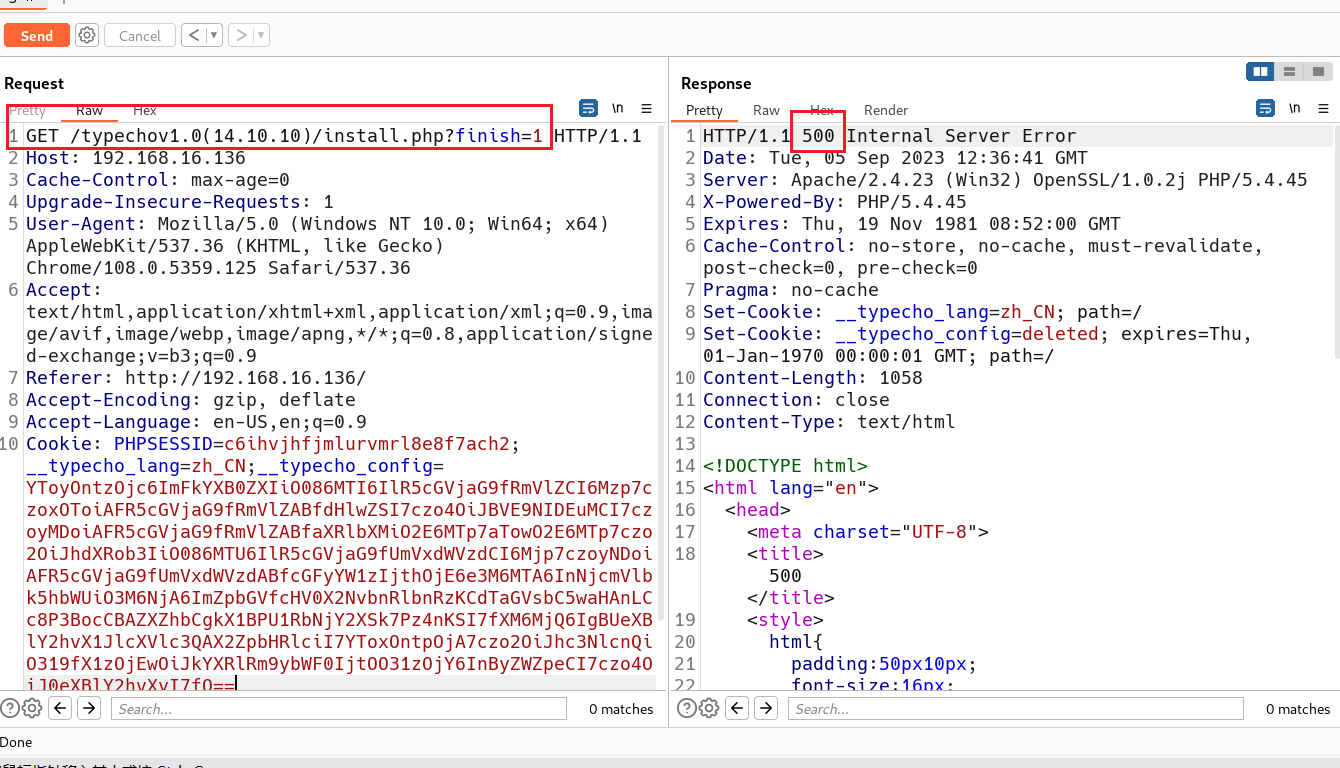
Task: Switch Response view to Render tab
Action: coord(886,110)
